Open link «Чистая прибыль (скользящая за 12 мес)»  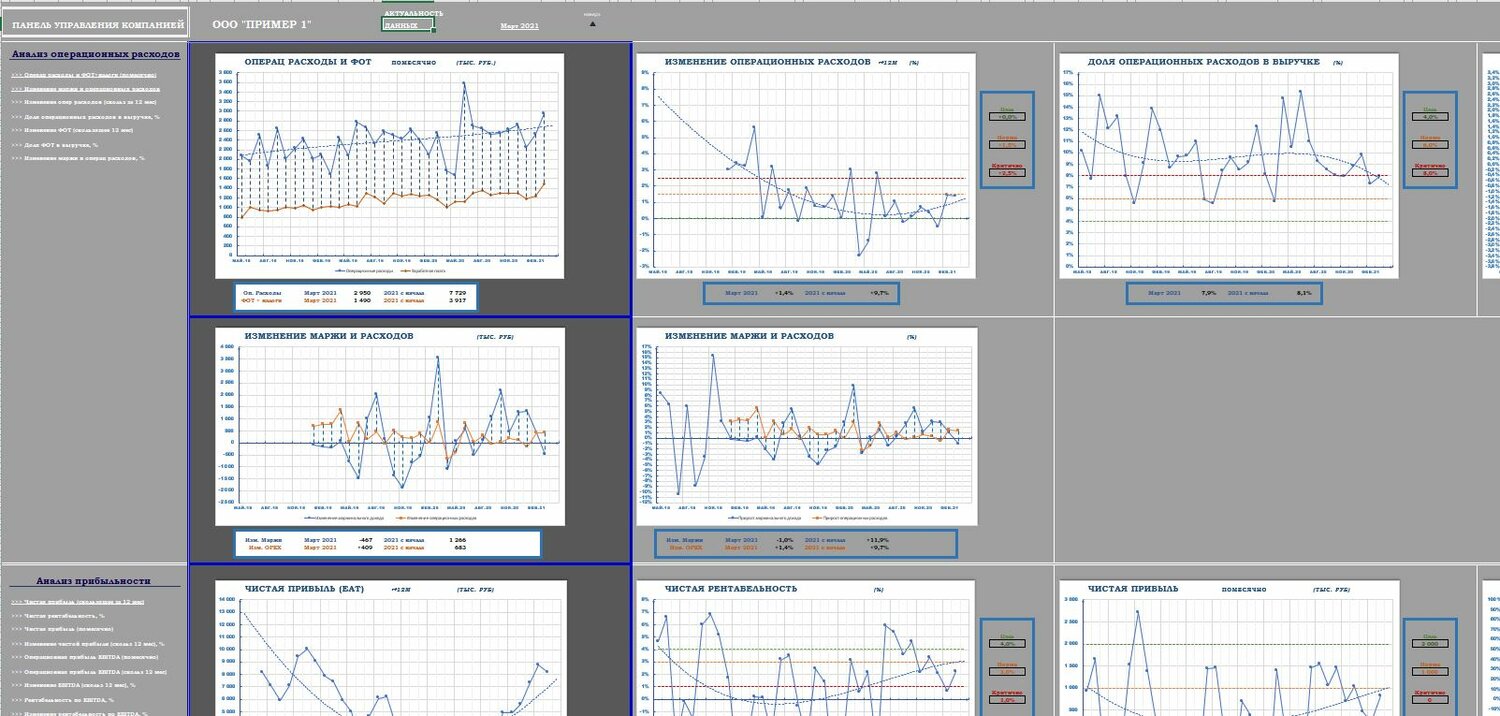(x=78, y=602)
